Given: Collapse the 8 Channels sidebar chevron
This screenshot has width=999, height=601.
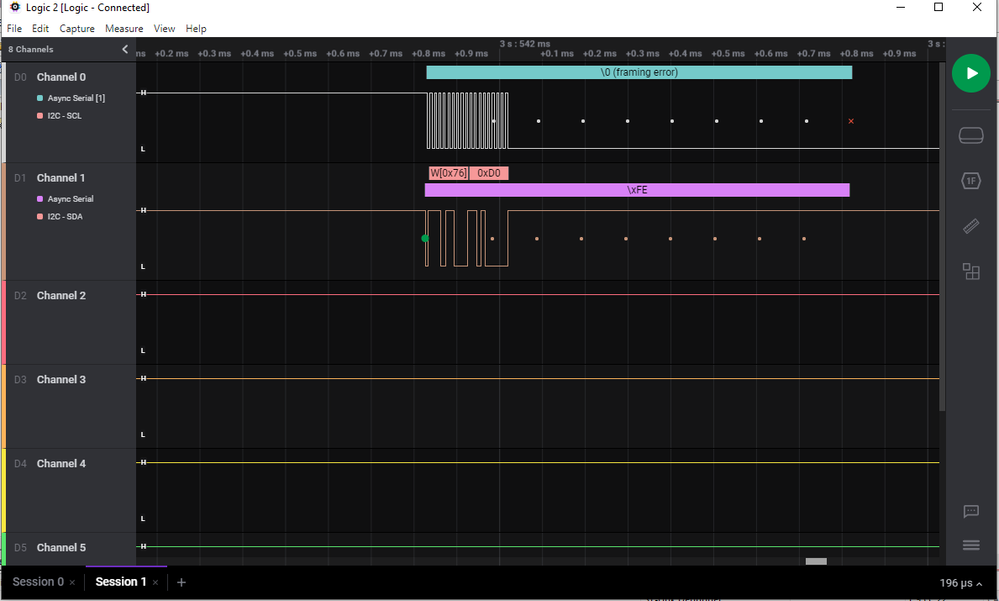Looking at the screenshot, I should (x=125, y=49).
